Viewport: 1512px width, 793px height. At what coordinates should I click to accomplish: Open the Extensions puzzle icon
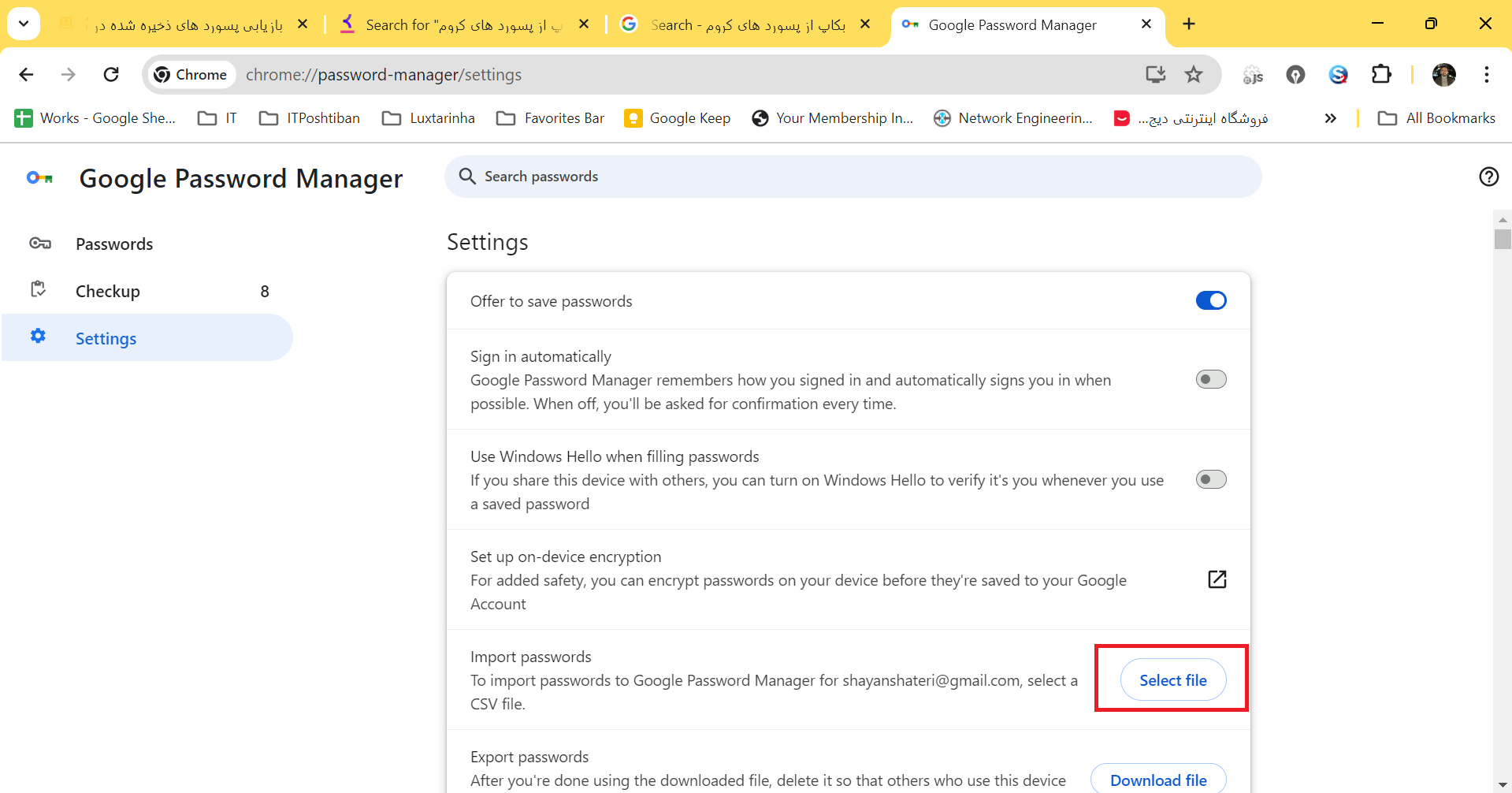coord(1381,74)
